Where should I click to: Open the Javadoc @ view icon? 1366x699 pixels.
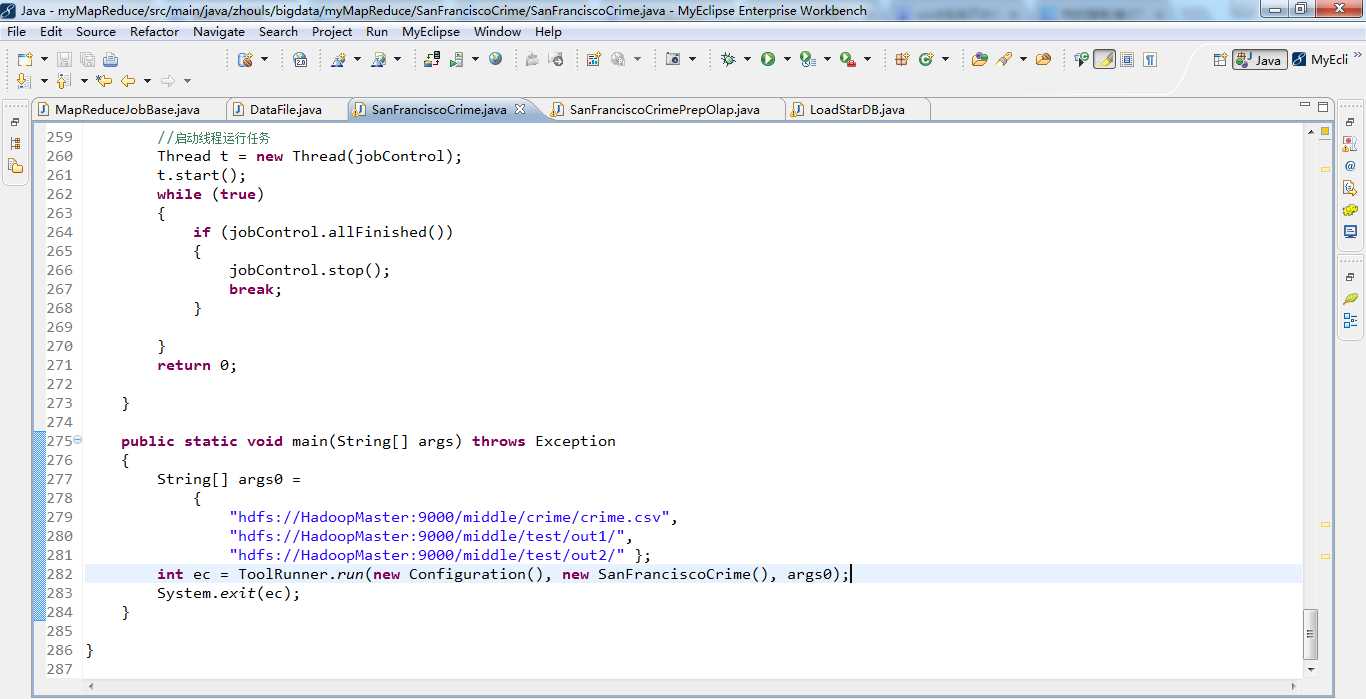pos(1350,165)
